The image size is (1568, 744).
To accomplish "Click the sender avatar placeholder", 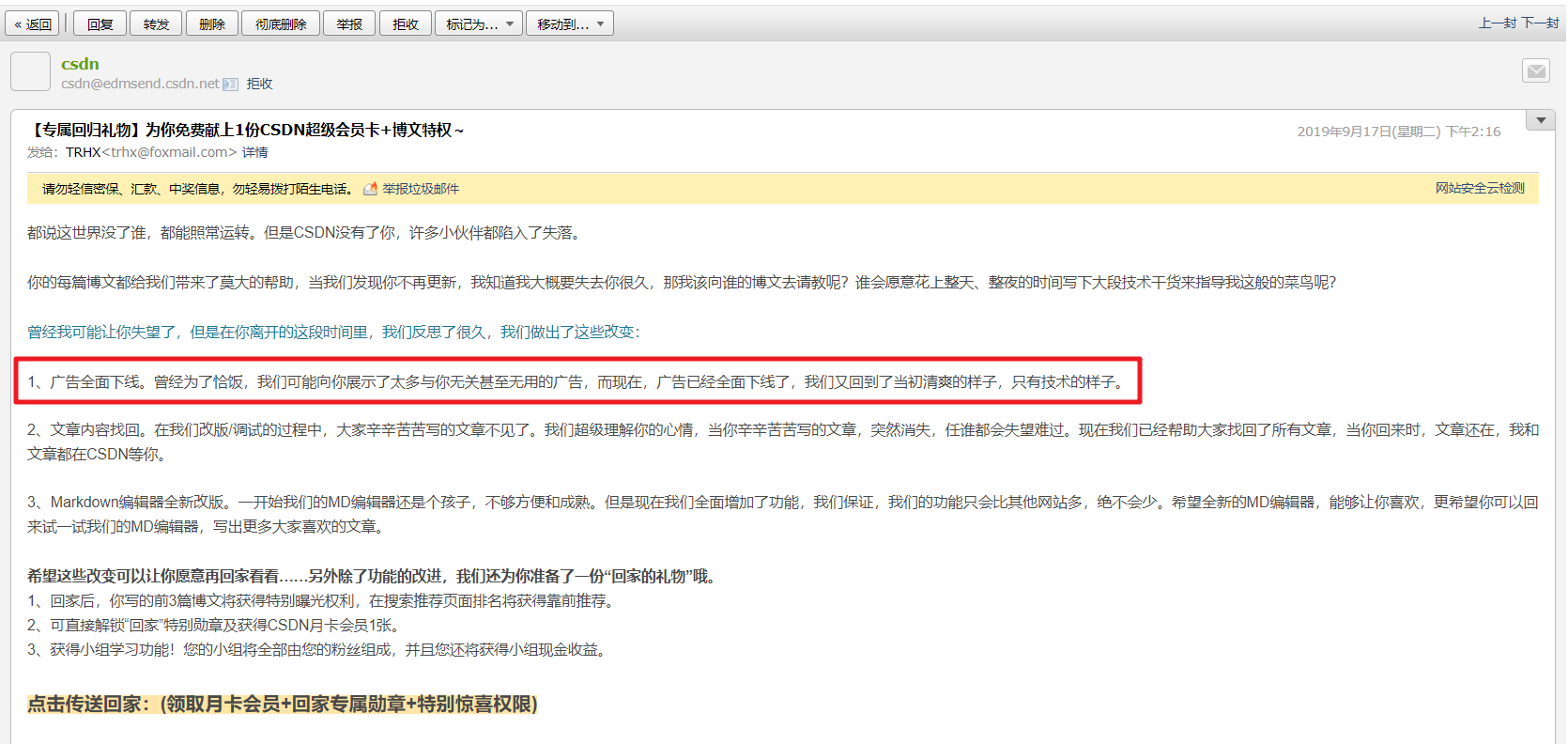I will tap(30, 71).
